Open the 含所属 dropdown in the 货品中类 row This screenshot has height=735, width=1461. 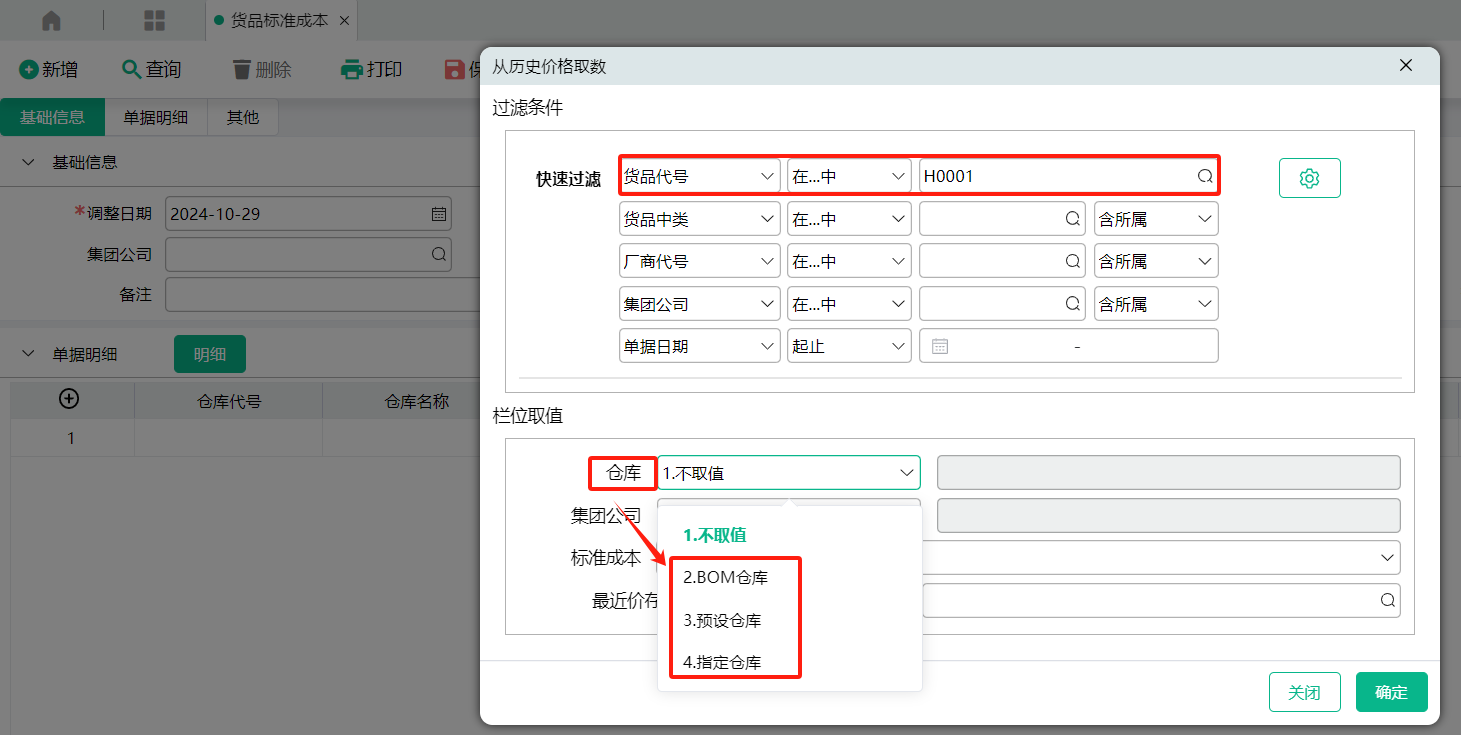pos(1156,219)
